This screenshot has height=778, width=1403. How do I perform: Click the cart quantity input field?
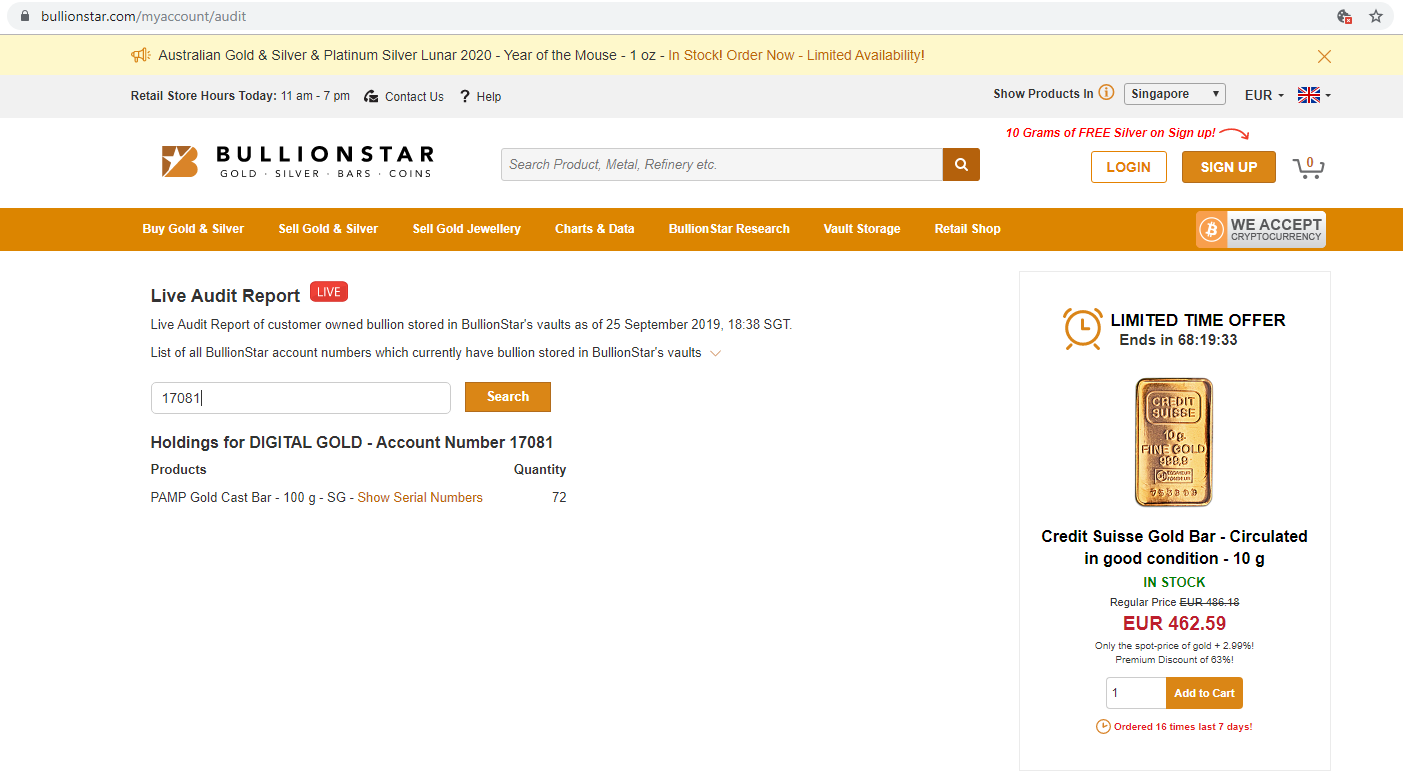[x=1135, y=693]
